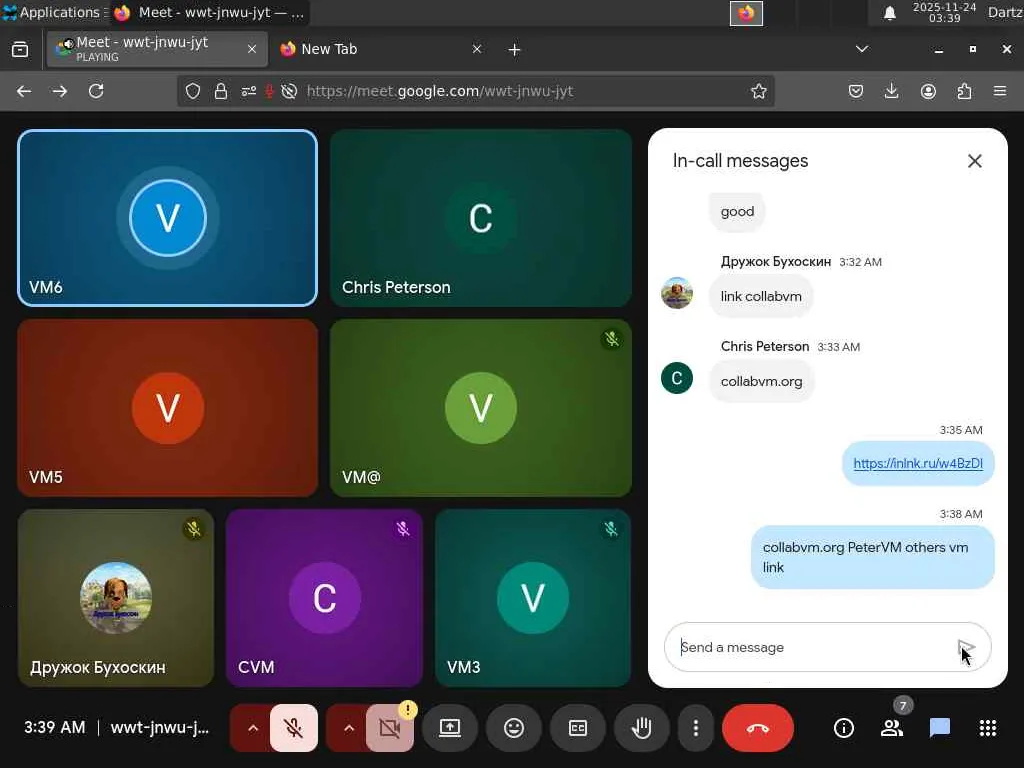Open the list all tabs dropdown
Screen dimensions: 1024x768
tap(862, 49)
